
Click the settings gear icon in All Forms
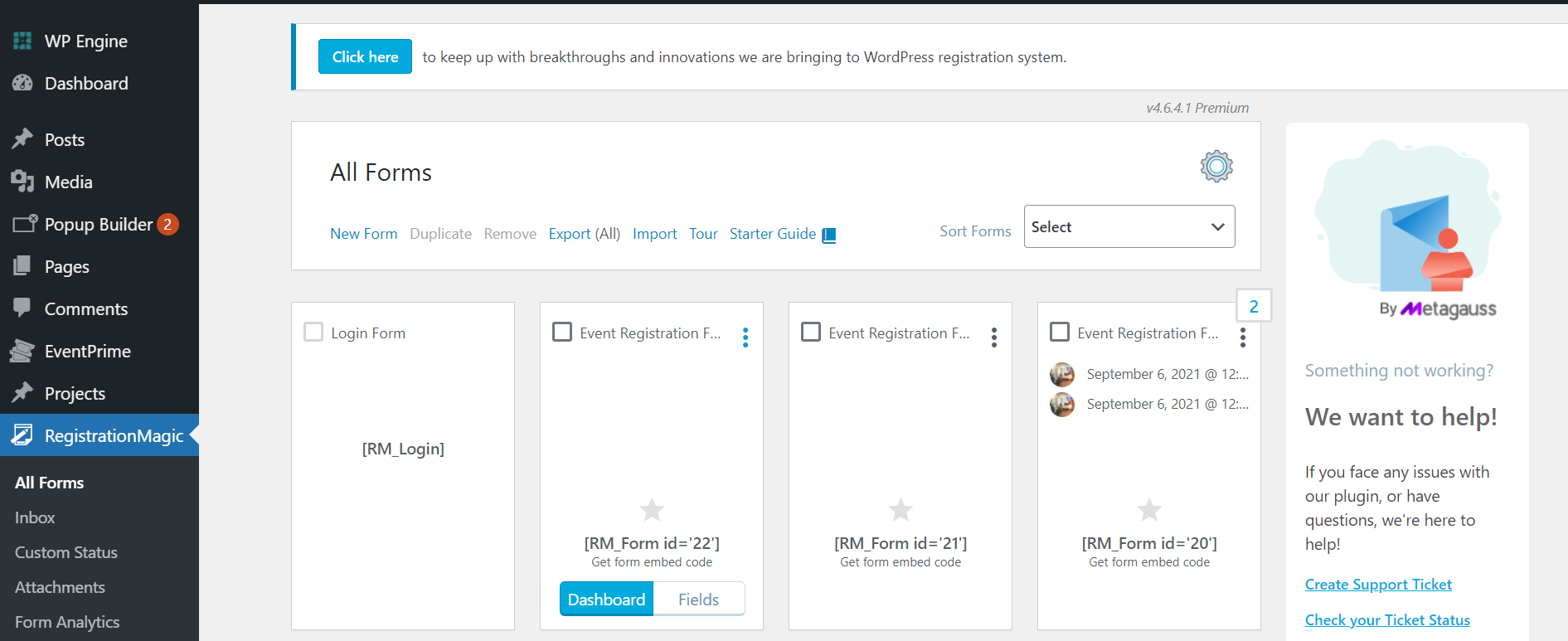(1216, 167)
